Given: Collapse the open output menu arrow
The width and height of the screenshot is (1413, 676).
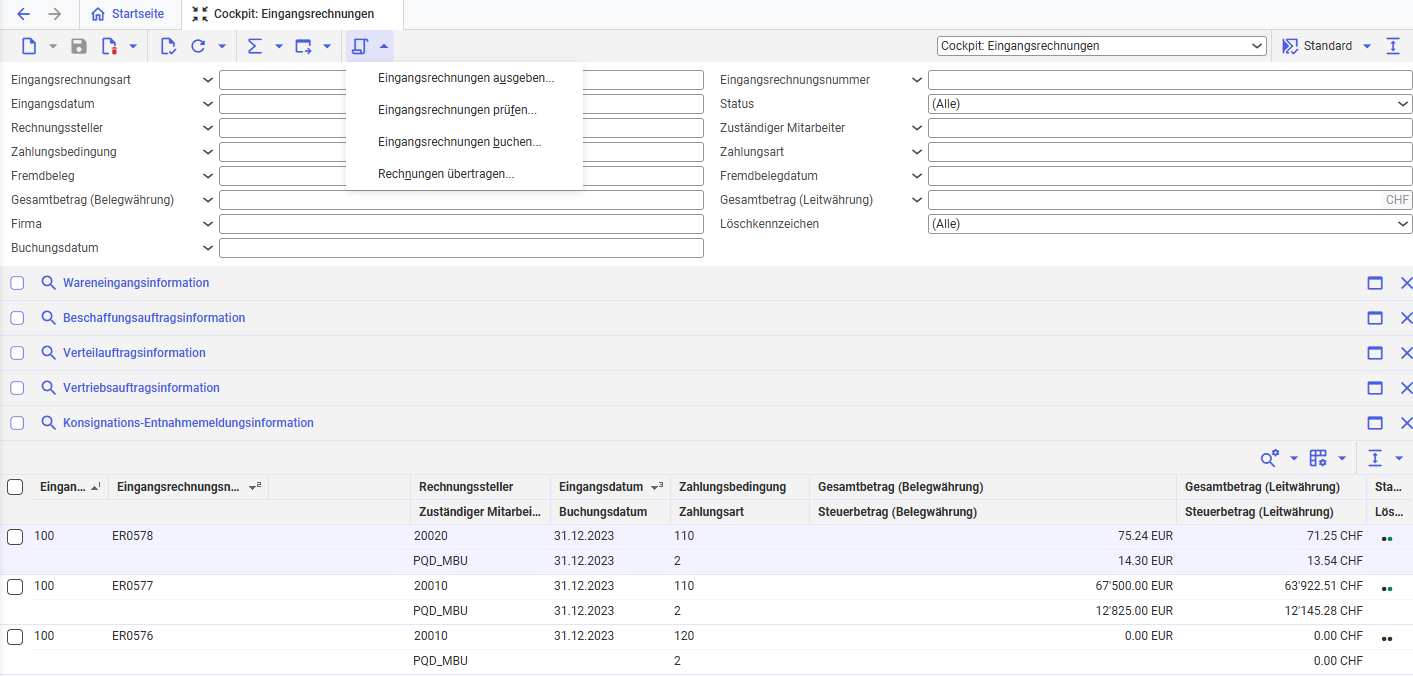Looking at the screenshot, I should 384,46.
